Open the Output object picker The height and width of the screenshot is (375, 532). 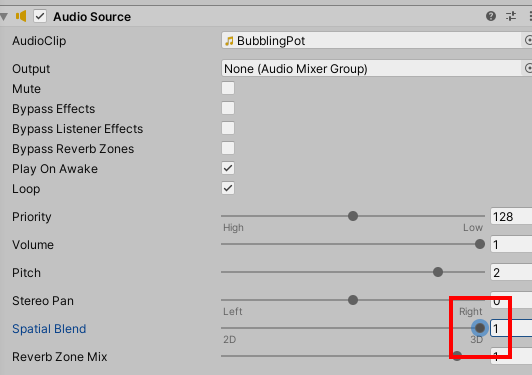coord(527,68)
